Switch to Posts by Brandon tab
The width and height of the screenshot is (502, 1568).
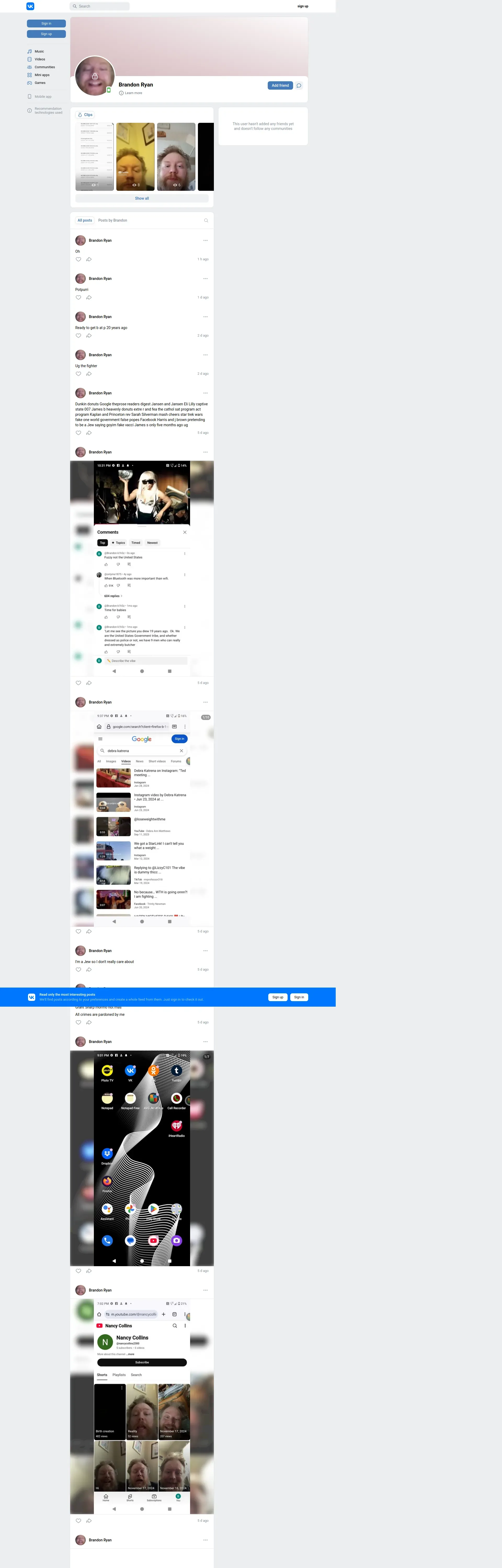(113, 220)
